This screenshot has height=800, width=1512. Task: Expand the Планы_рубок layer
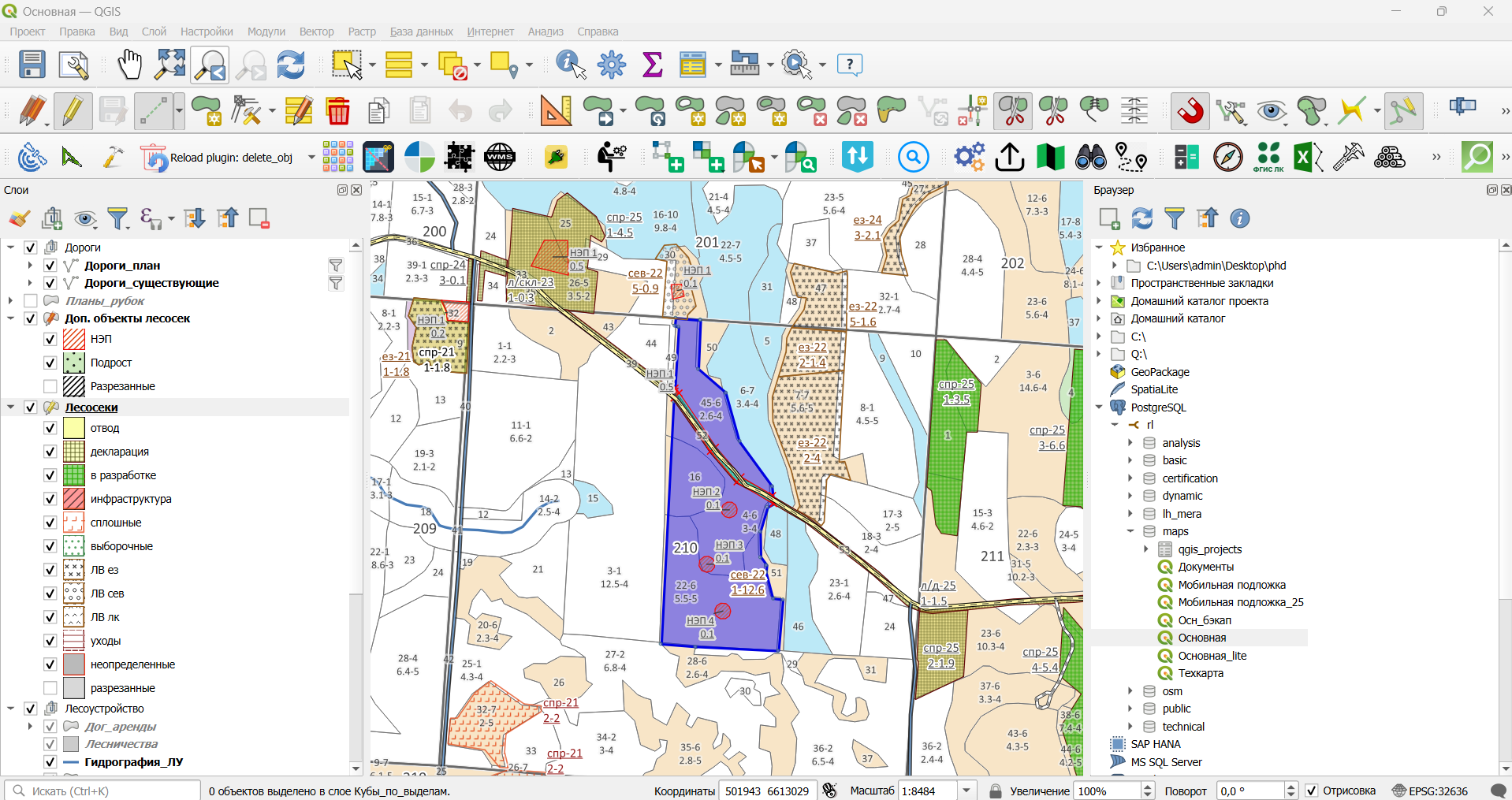coord(11,301)
